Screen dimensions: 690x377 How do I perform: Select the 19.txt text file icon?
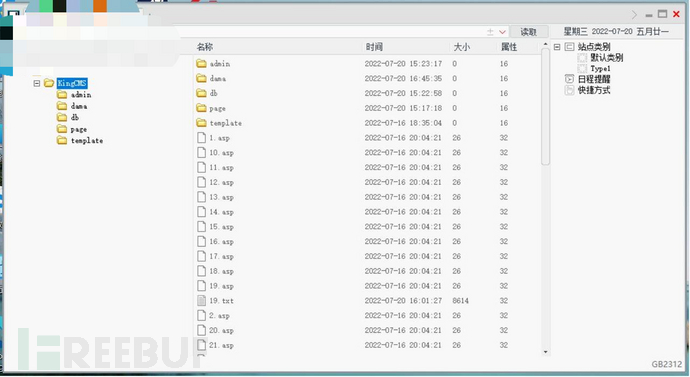[202, 301]
